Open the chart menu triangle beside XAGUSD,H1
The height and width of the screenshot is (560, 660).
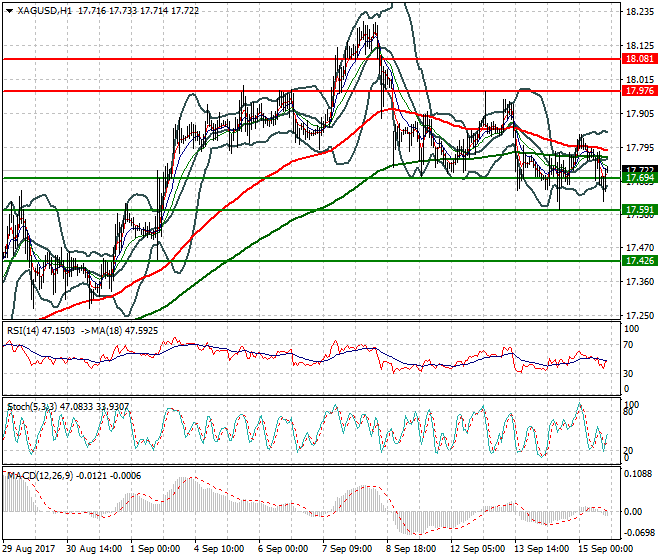click(9, 11)
